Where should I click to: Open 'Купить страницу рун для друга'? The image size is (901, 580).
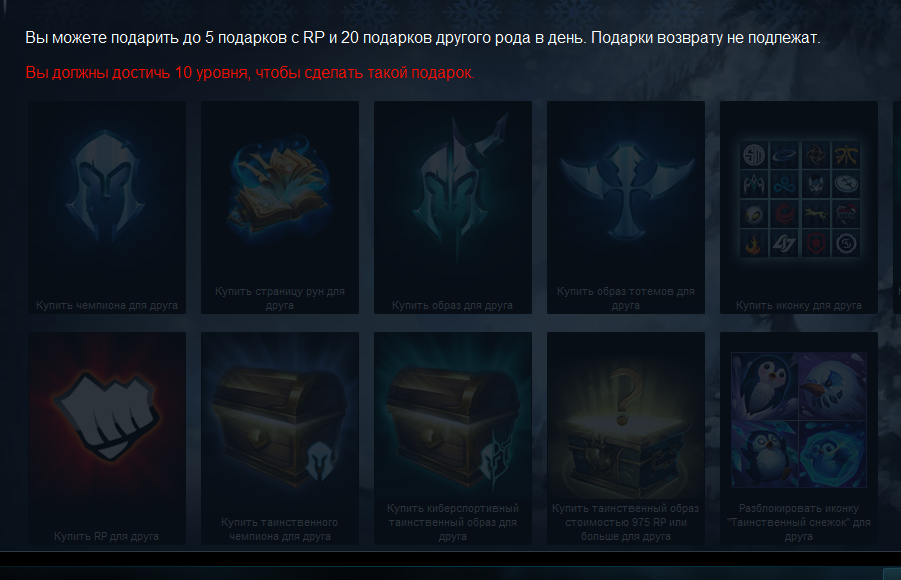(280, 298)
